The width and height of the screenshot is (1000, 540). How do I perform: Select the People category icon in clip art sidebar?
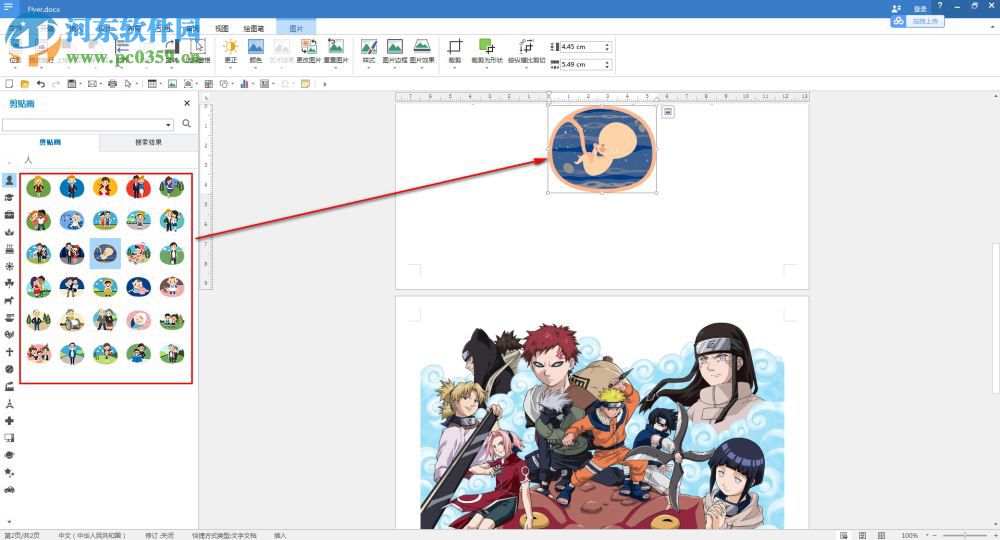tap(10, 180)
